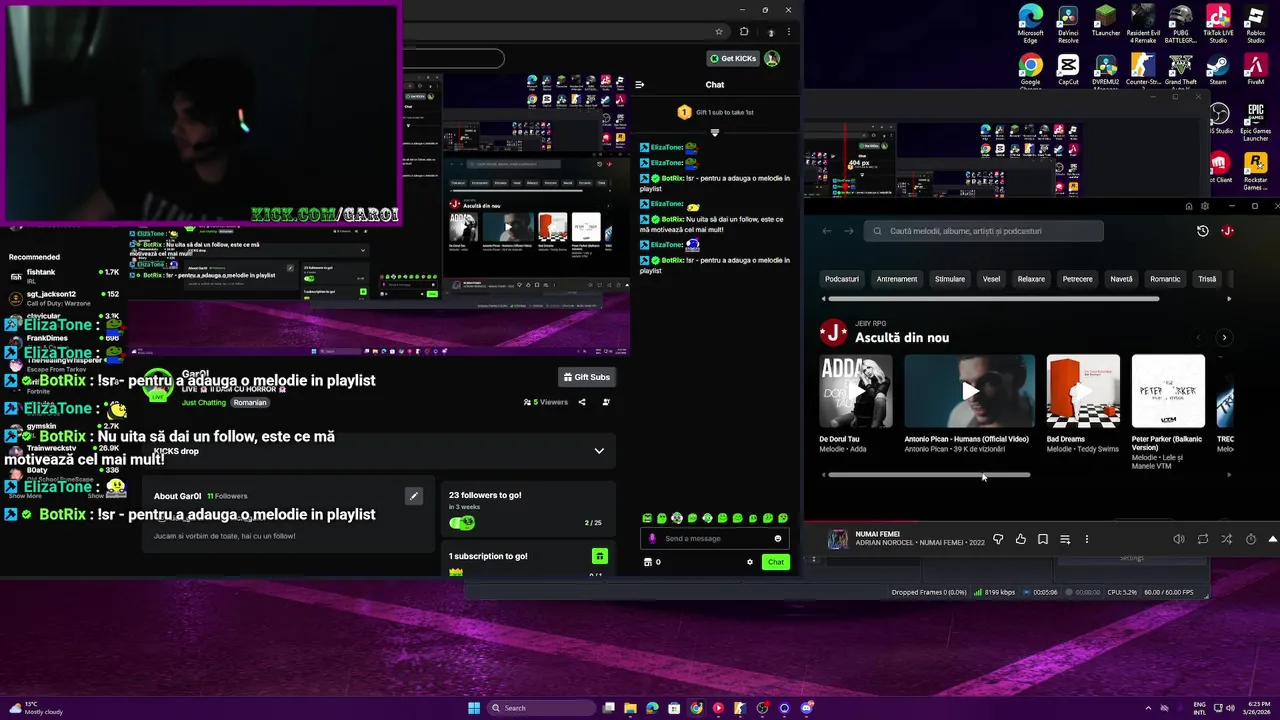Click the Gift Subs button
This screenshot has height=720, width=1280.
586,377
